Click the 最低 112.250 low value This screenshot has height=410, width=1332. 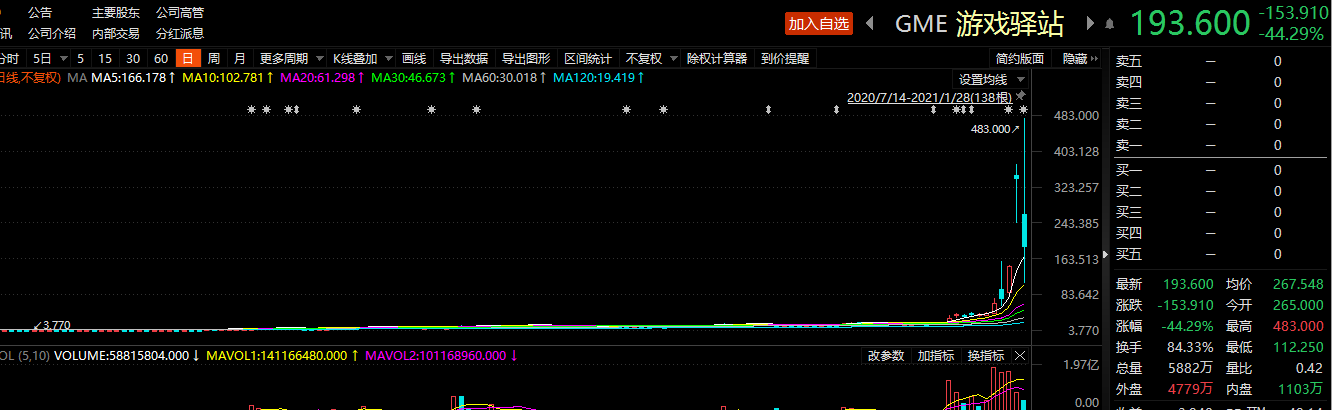[1296, 347]
